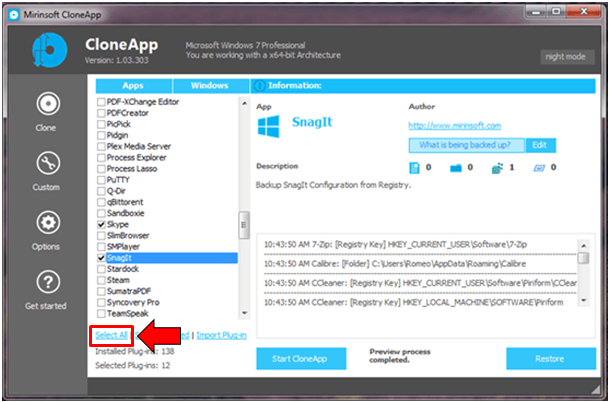
Task: Click the Restore button
Action: (x=551, y=358)
